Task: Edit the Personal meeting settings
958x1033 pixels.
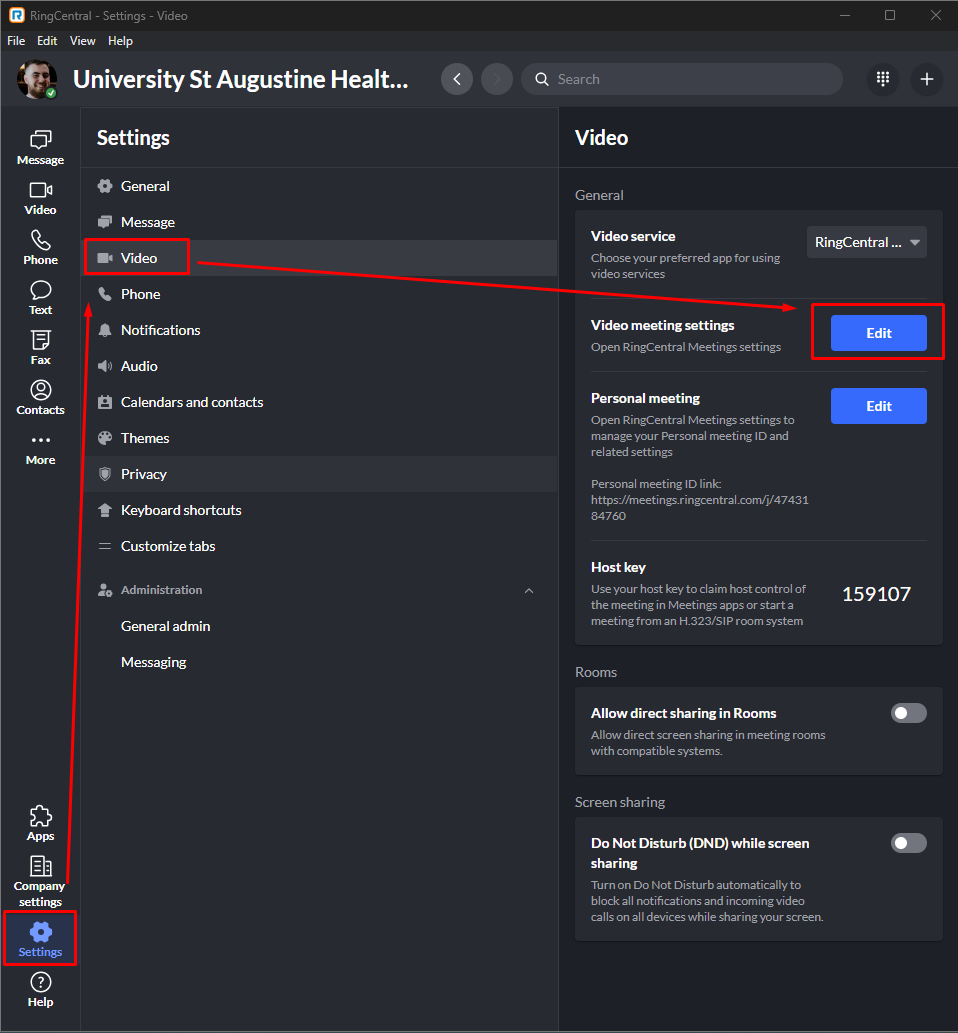Action: pos(878,406)
